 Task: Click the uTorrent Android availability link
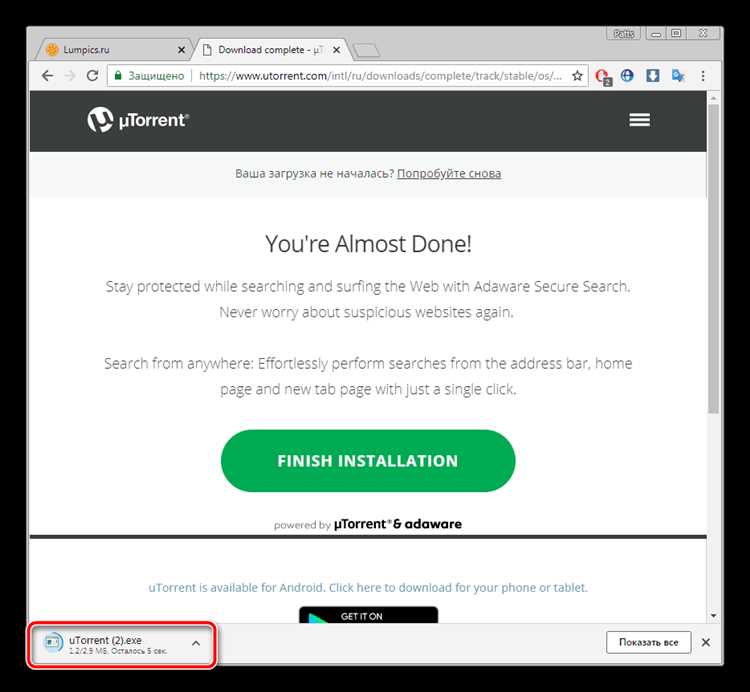[368, 587]
